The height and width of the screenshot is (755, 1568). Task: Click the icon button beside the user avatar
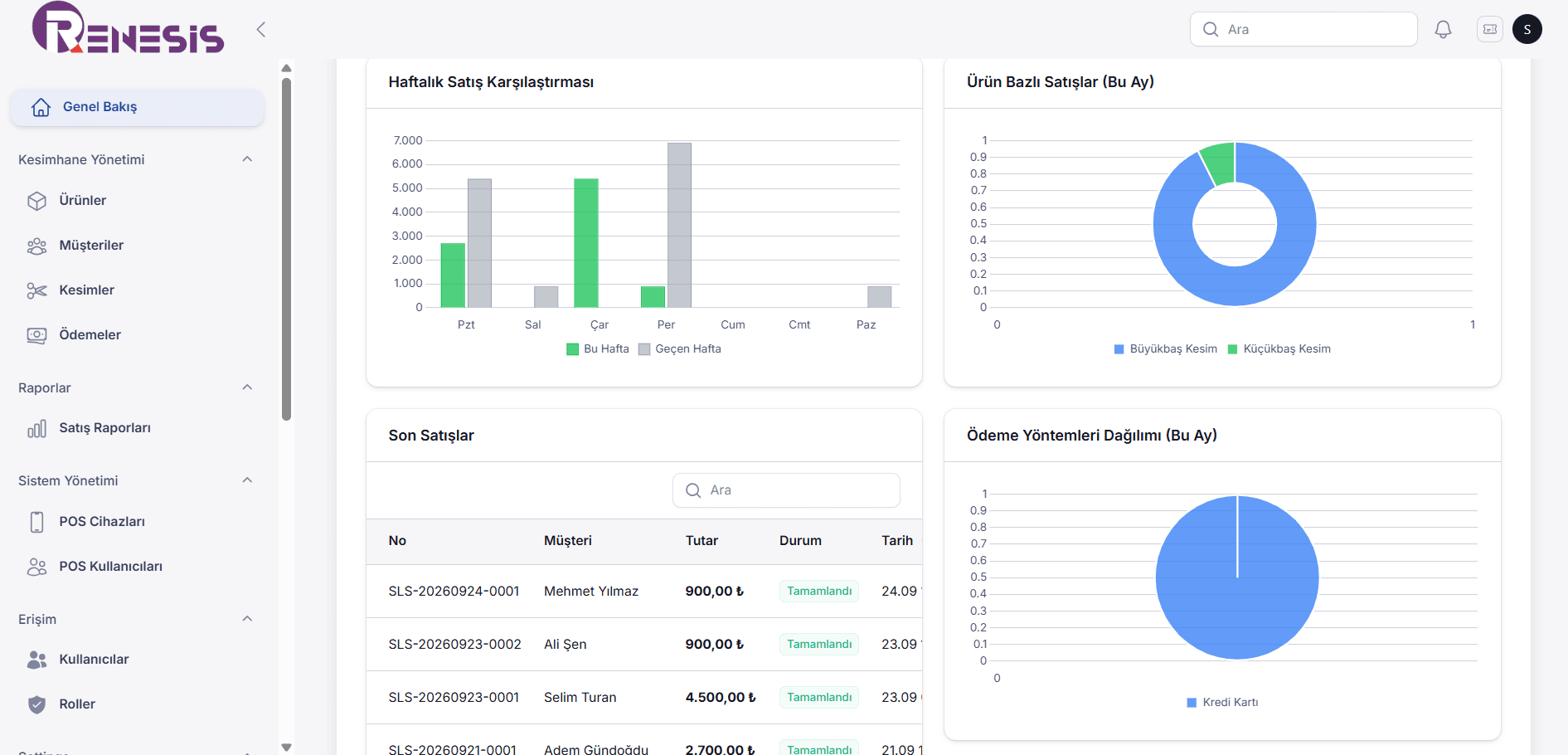[1489, 29]
